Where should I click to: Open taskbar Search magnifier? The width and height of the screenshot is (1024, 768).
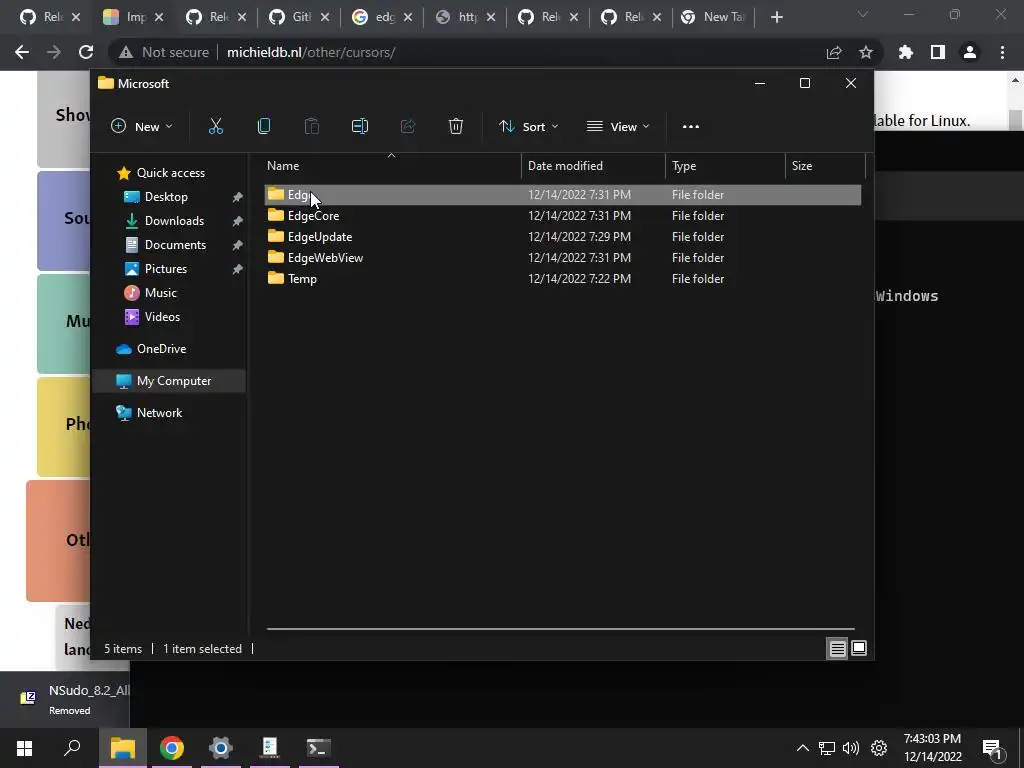72,748
